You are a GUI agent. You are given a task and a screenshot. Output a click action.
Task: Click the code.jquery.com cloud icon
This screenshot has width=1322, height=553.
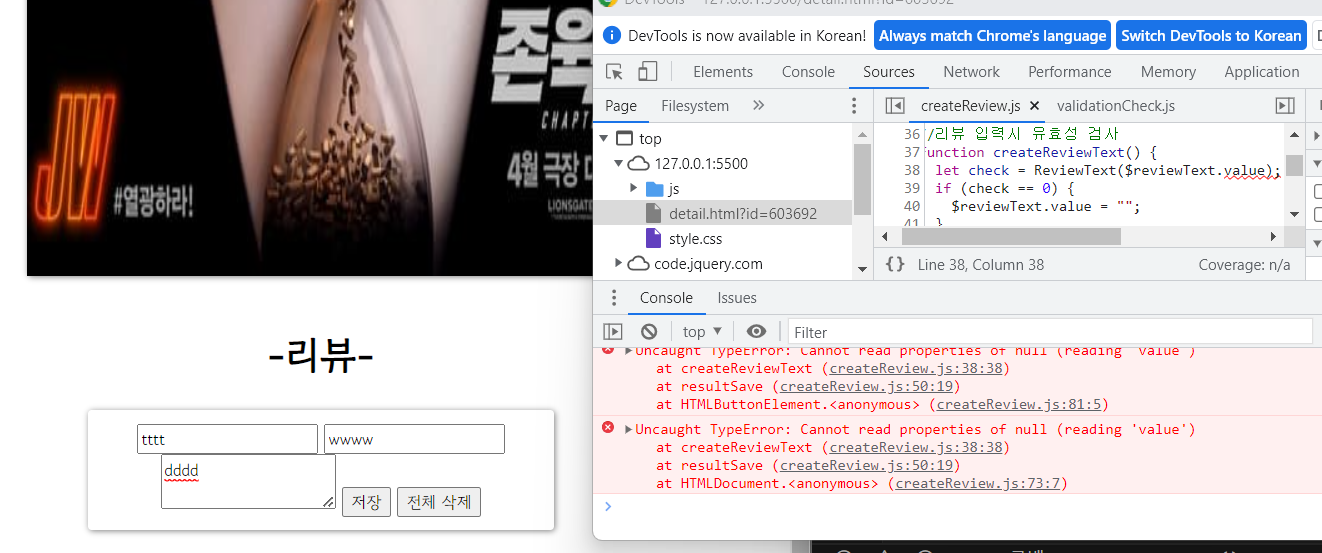(638, 264)
